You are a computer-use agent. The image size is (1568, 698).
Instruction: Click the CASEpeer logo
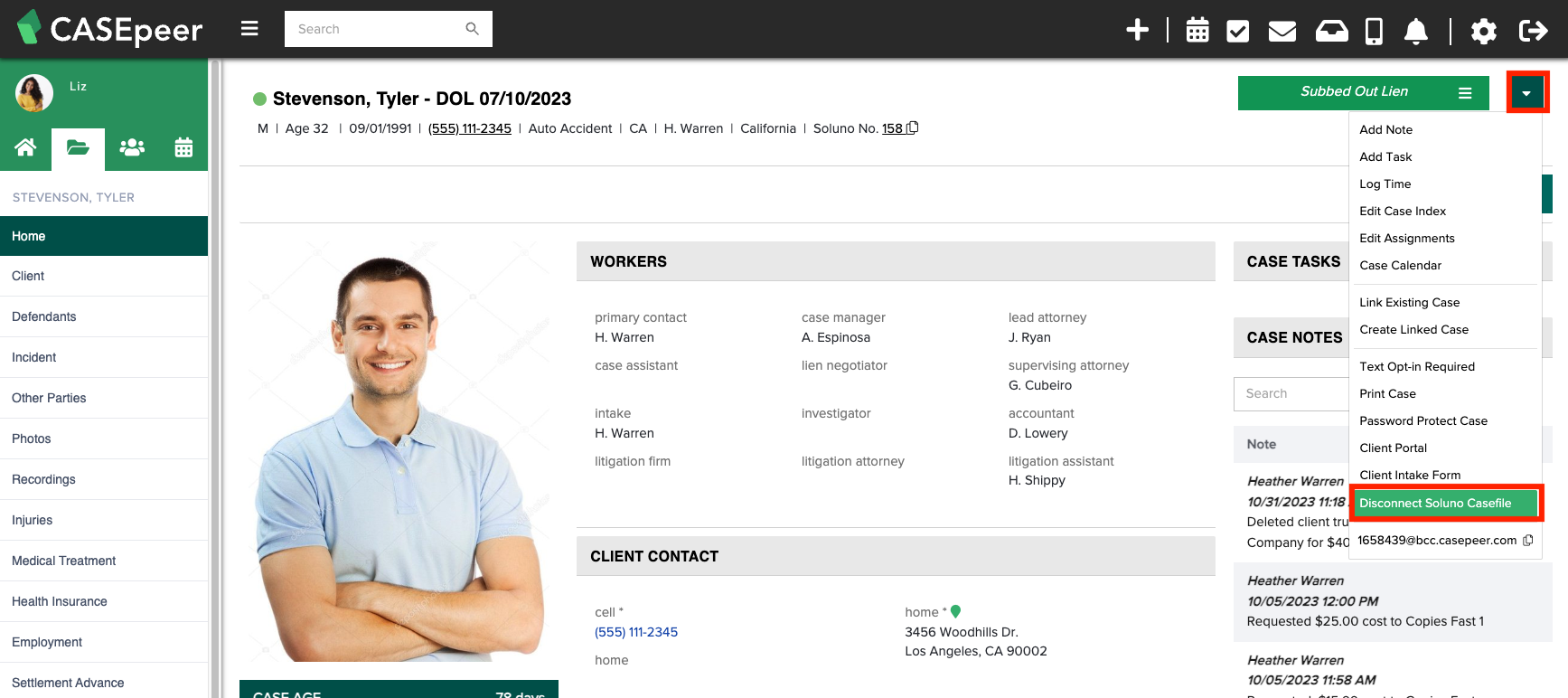(x=109, y=28)
